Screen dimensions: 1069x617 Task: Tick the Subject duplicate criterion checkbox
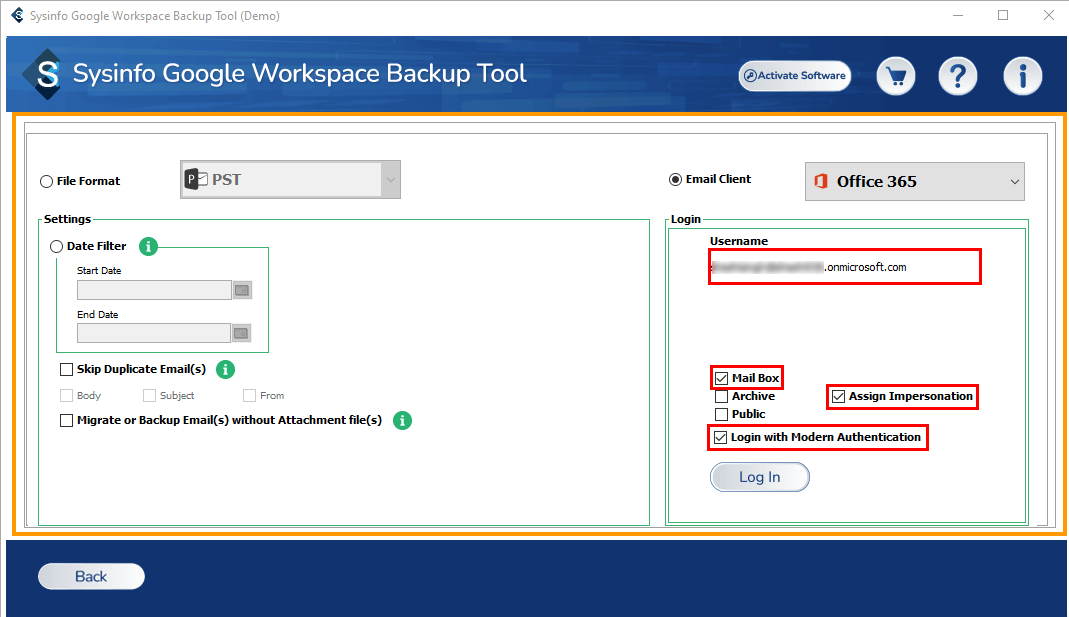click(149, 395)
